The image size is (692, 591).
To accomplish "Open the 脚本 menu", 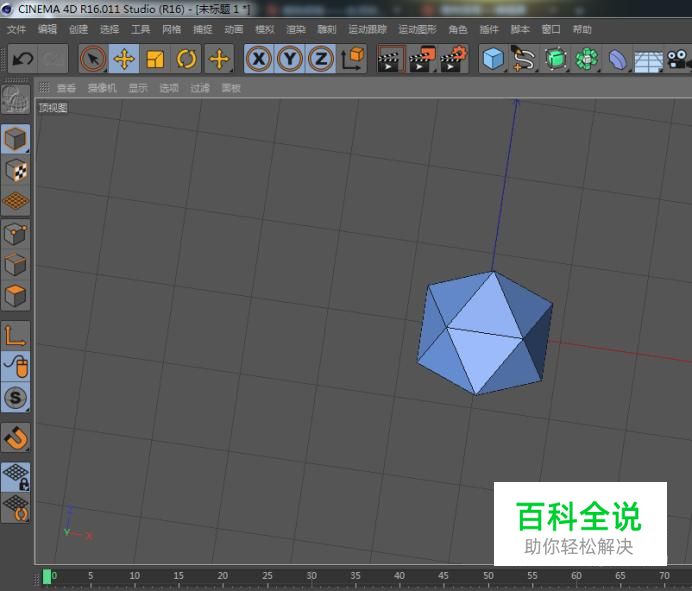I will coord(520,30).
